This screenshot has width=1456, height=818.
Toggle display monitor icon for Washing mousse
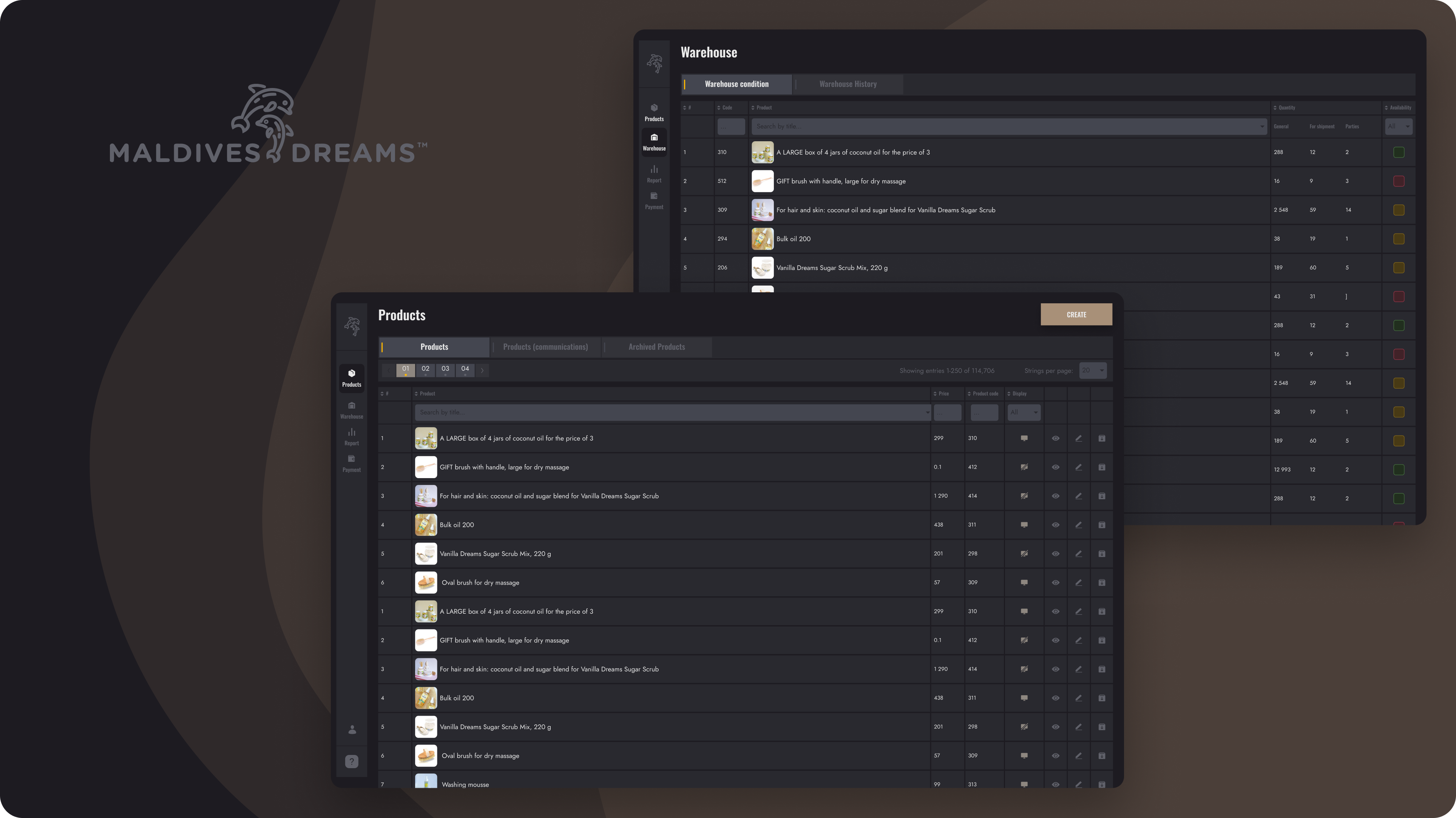[1024, 784]
